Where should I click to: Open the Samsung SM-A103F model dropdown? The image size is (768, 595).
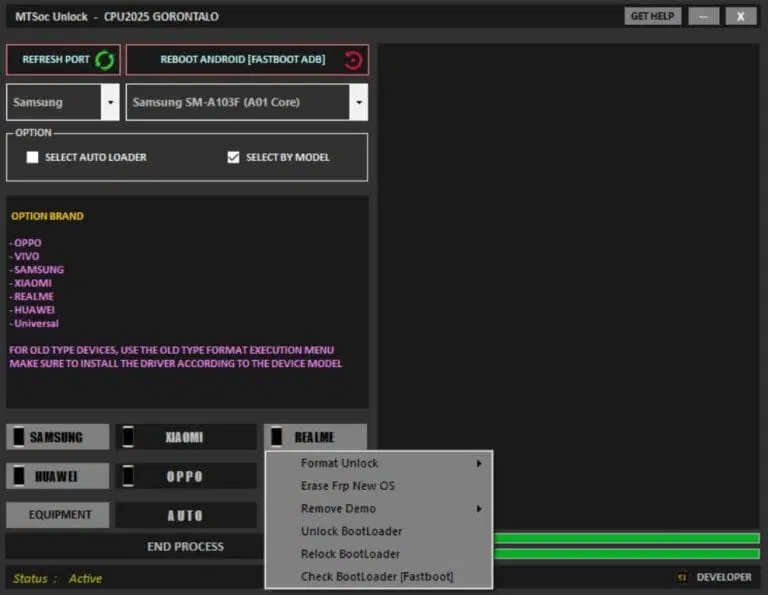tap(357, 102)
